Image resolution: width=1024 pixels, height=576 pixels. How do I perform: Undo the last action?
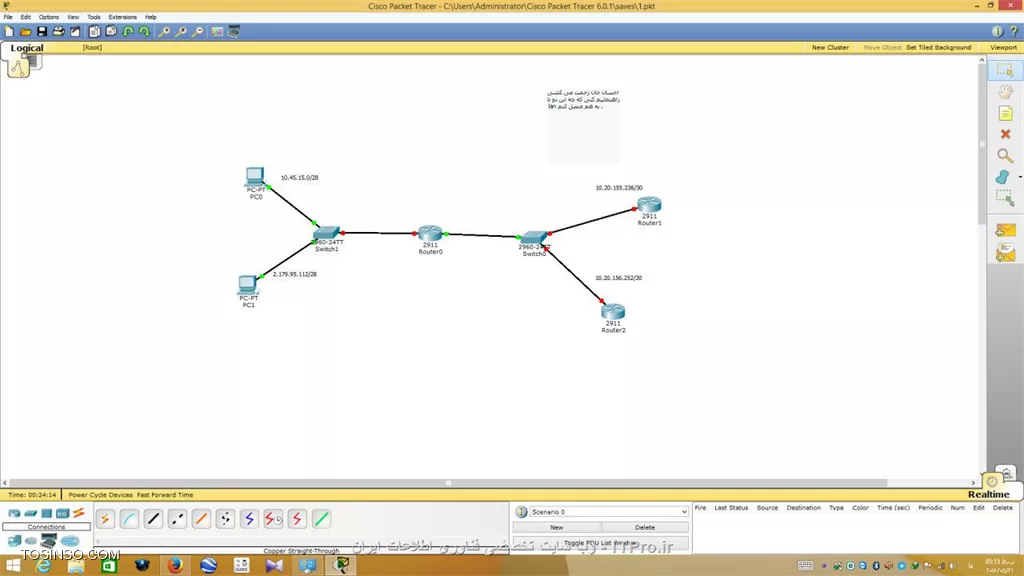click(x=128, y=31)
